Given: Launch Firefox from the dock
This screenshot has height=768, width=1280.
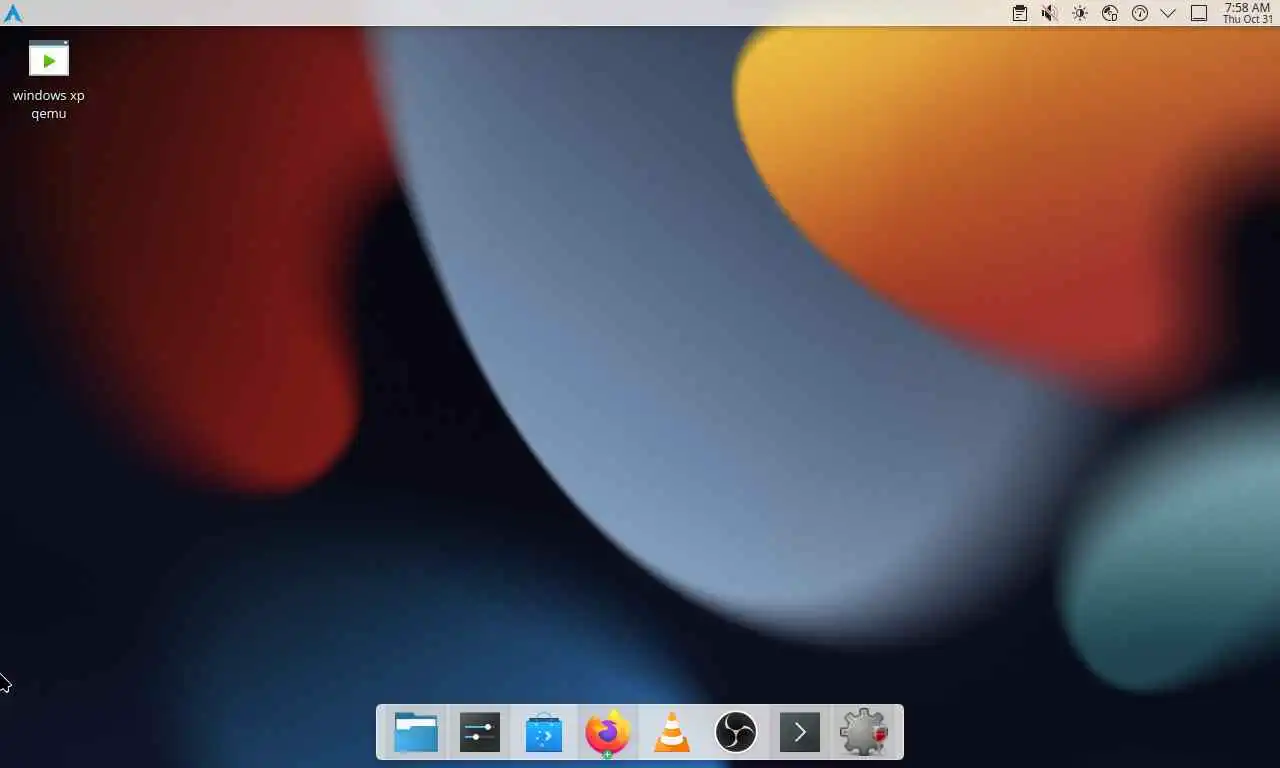Looking at the screenshot, I should [608, 733].
